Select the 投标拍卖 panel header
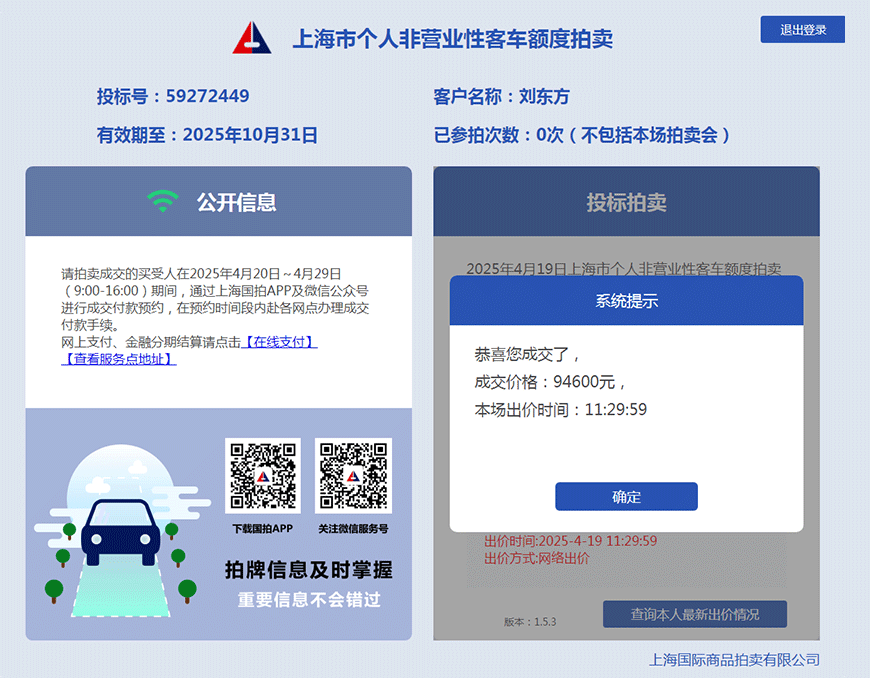 click(x=626, y=202)
